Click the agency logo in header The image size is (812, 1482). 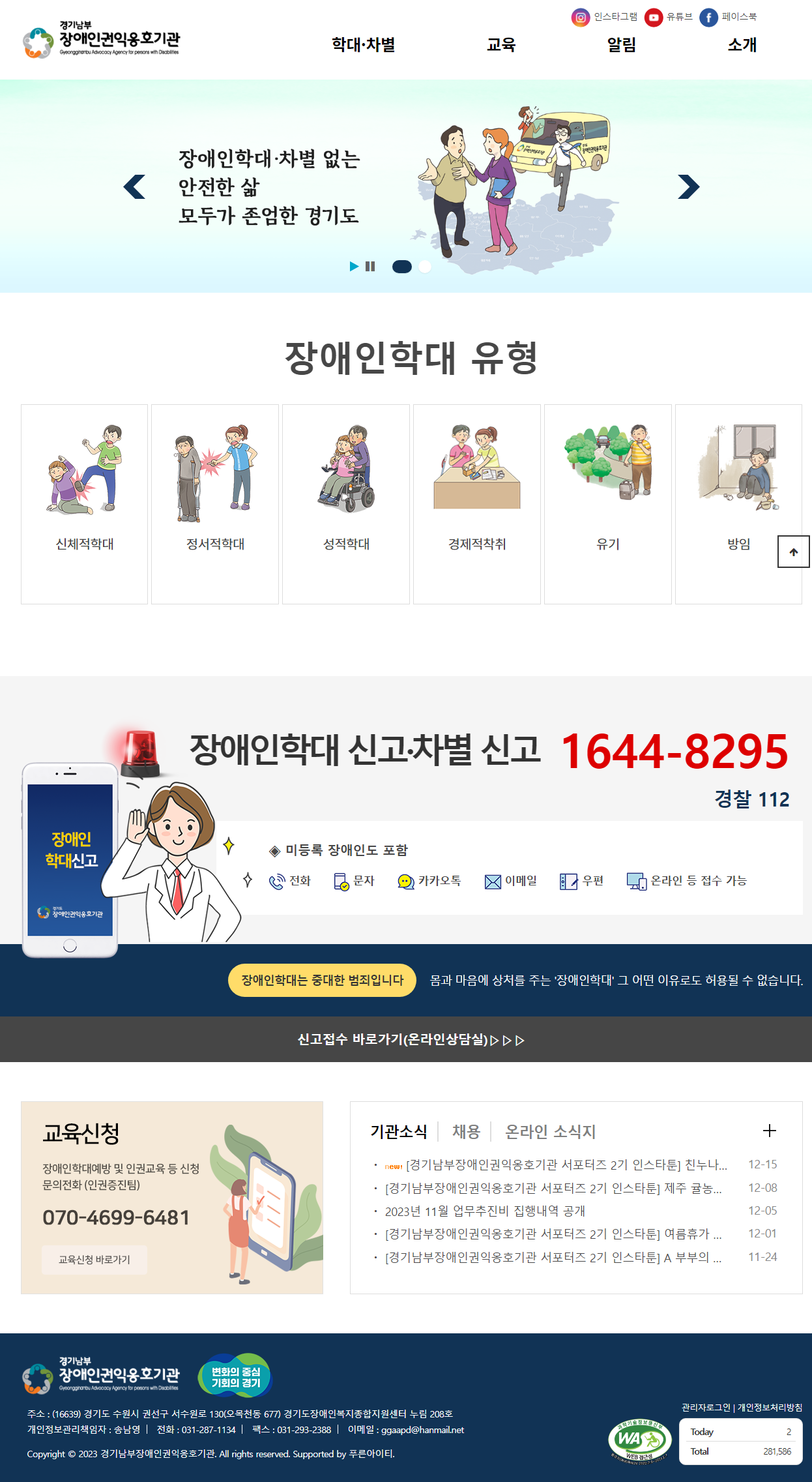point(101,40)
